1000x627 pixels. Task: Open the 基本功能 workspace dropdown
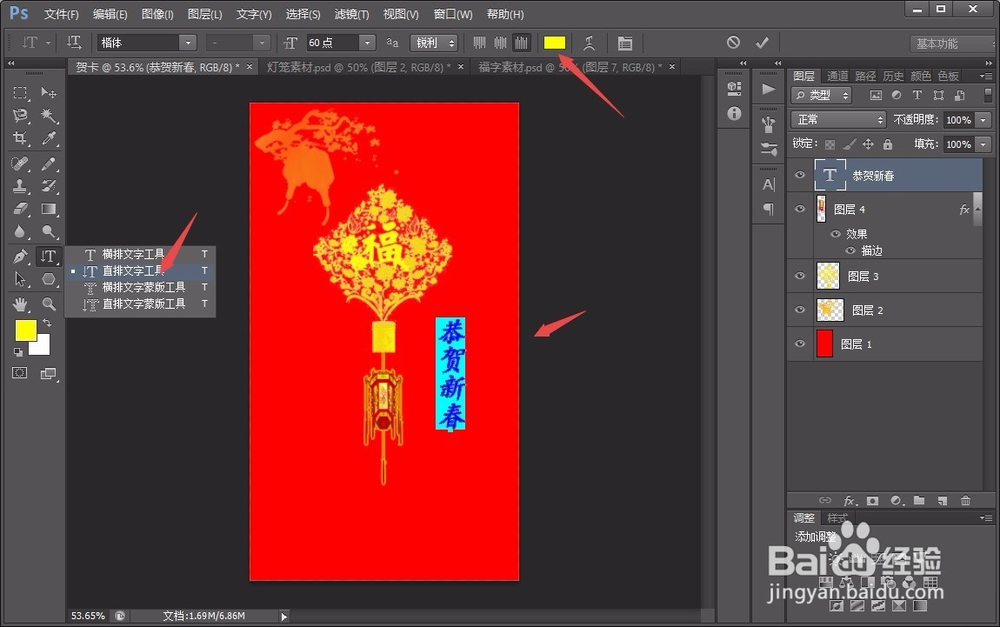(x=951, y=43)
